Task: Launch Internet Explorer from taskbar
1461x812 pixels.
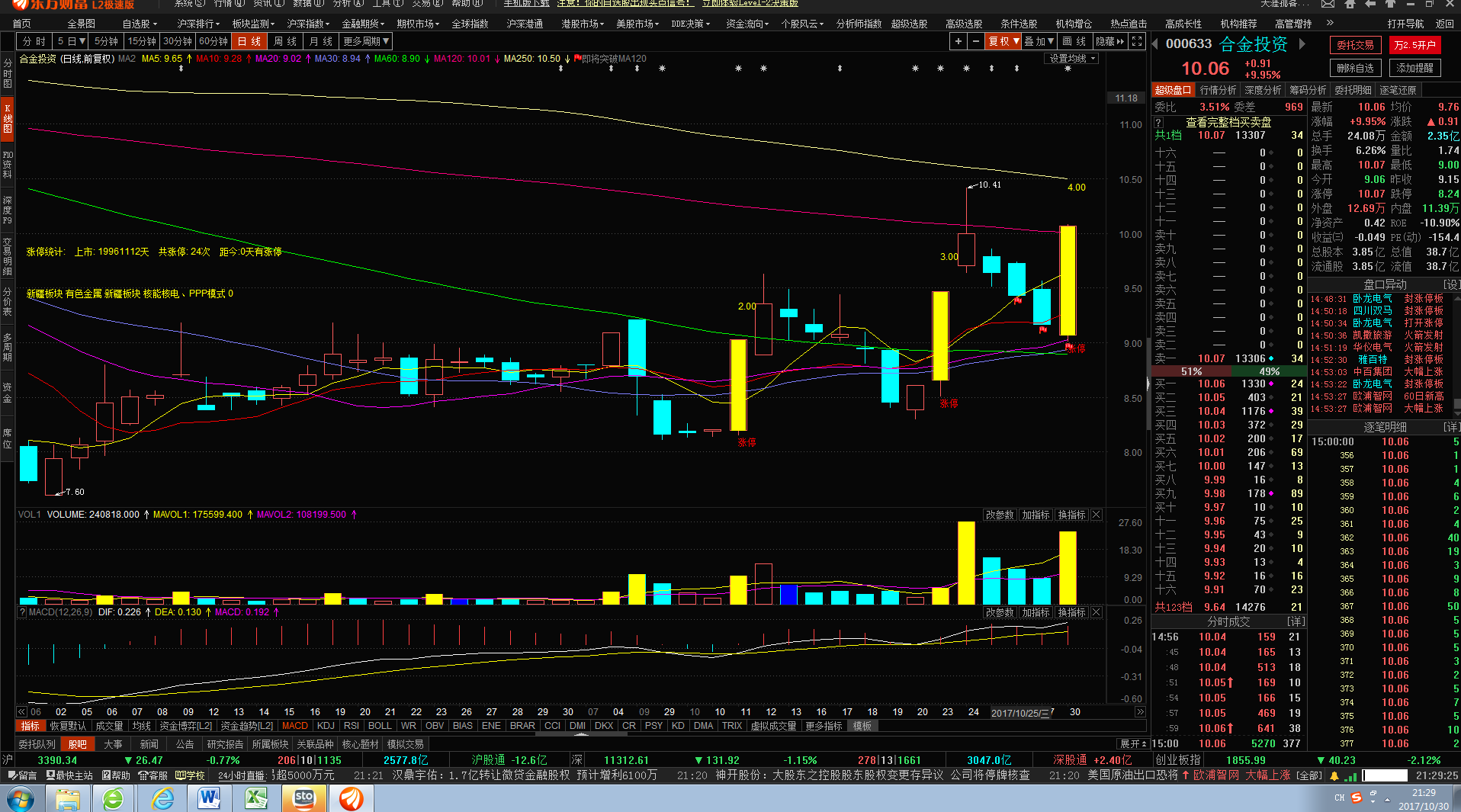Action: click(162, 799)
